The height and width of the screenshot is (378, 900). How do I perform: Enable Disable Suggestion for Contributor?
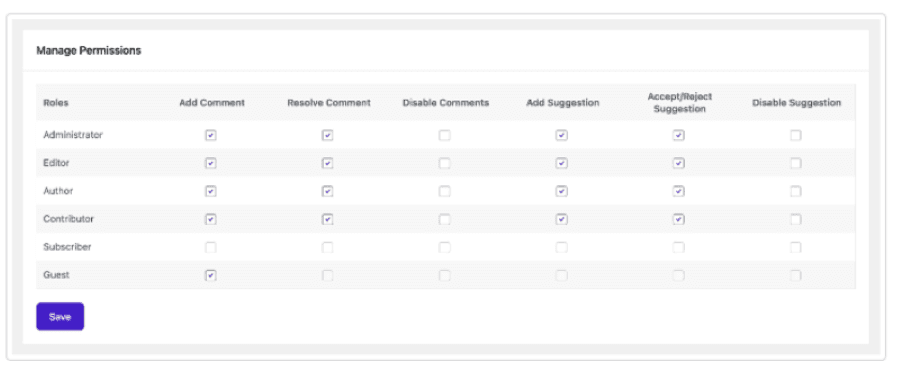796,219
